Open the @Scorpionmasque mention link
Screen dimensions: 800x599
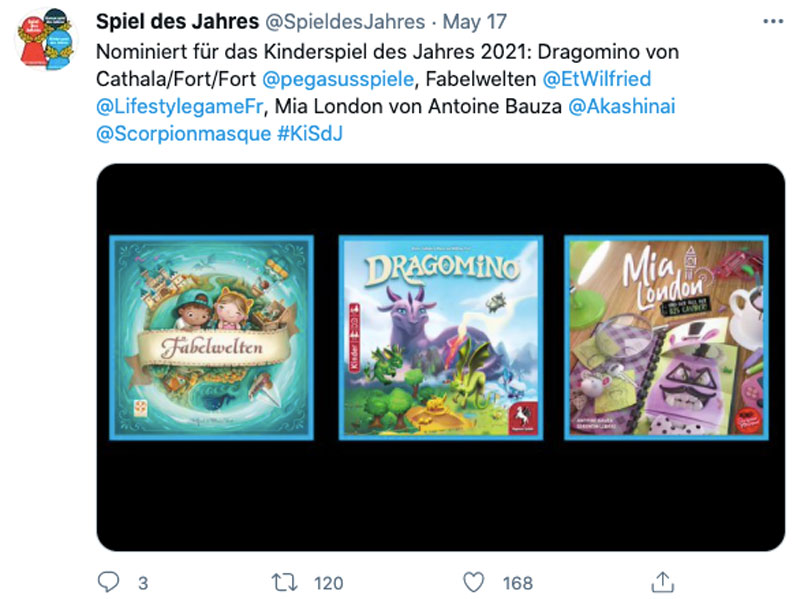[184, 134]
